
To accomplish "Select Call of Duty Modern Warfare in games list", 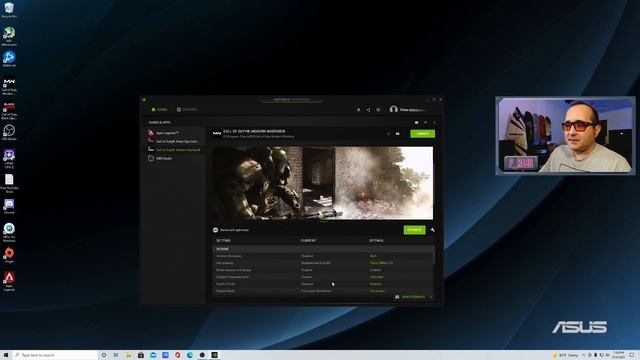I will pyautogui.click(x=175, y=150).
